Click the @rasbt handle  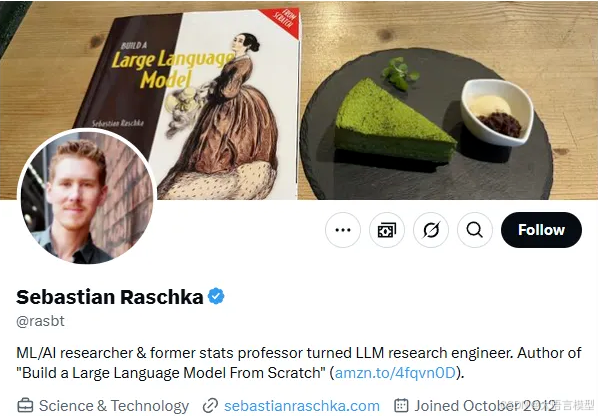(x=40, y=321)
